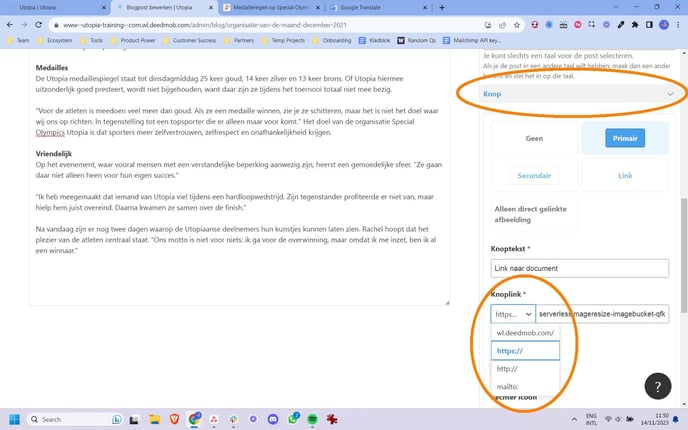
Task: Open Spotify from the taskbar
Action: [x=312, y=419]
